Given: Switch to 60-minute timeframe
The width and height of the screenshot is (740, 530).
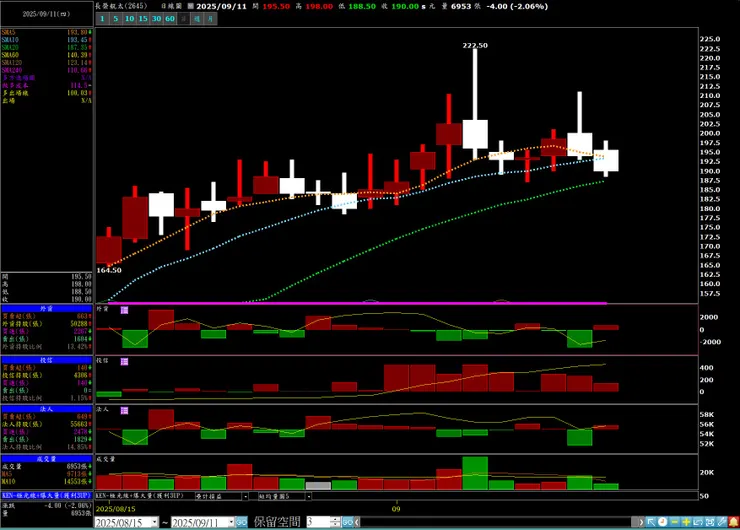Looking at the screenshot, I should click(170, 19).
